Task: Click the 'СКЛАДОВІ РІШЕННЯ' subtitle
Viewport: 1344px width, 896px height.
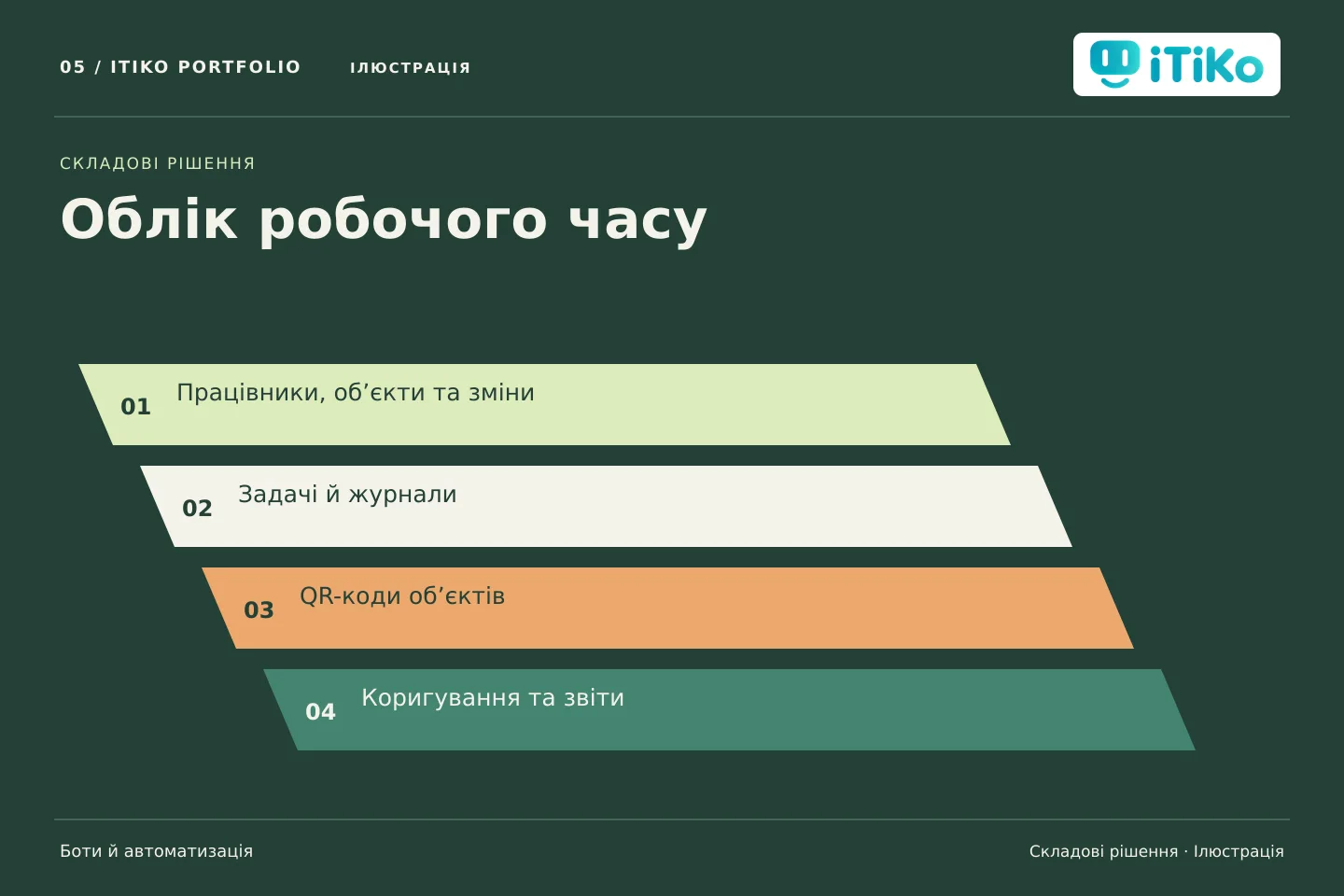Action: pos(157,163)
